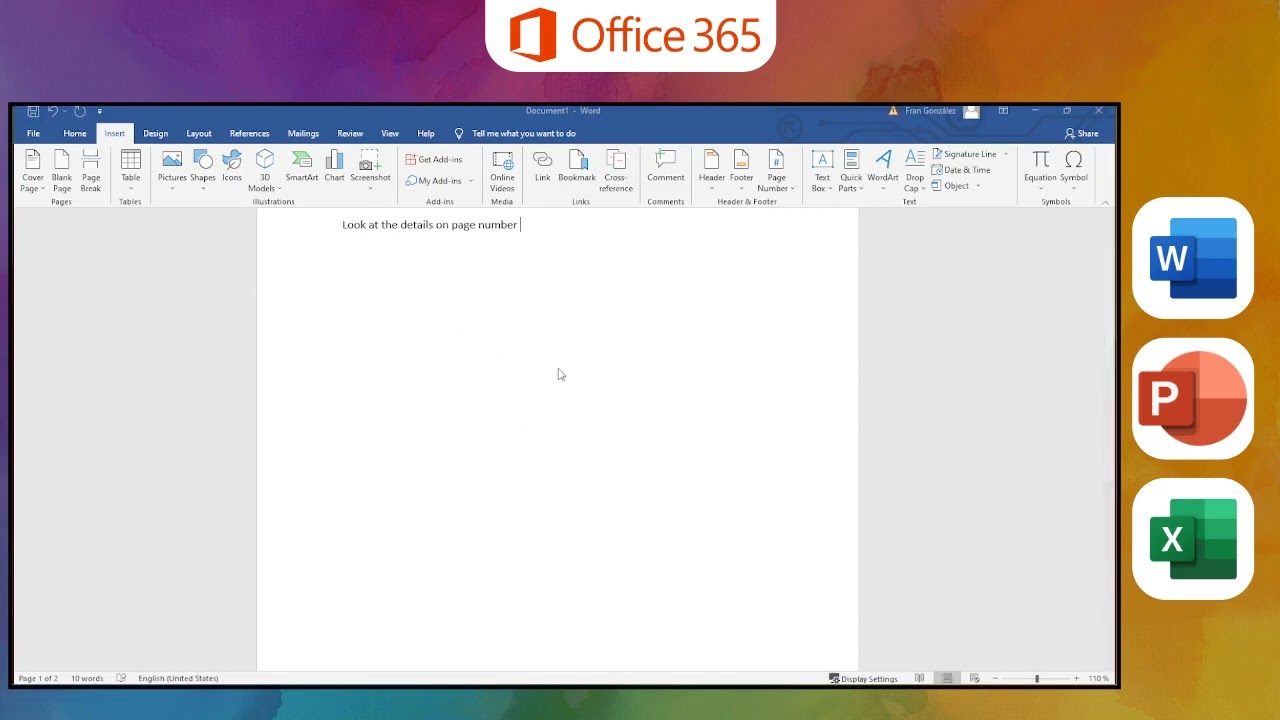Click the Save icon in the title bar
The width and height of the screenshot is (1280, 720).
33,111
